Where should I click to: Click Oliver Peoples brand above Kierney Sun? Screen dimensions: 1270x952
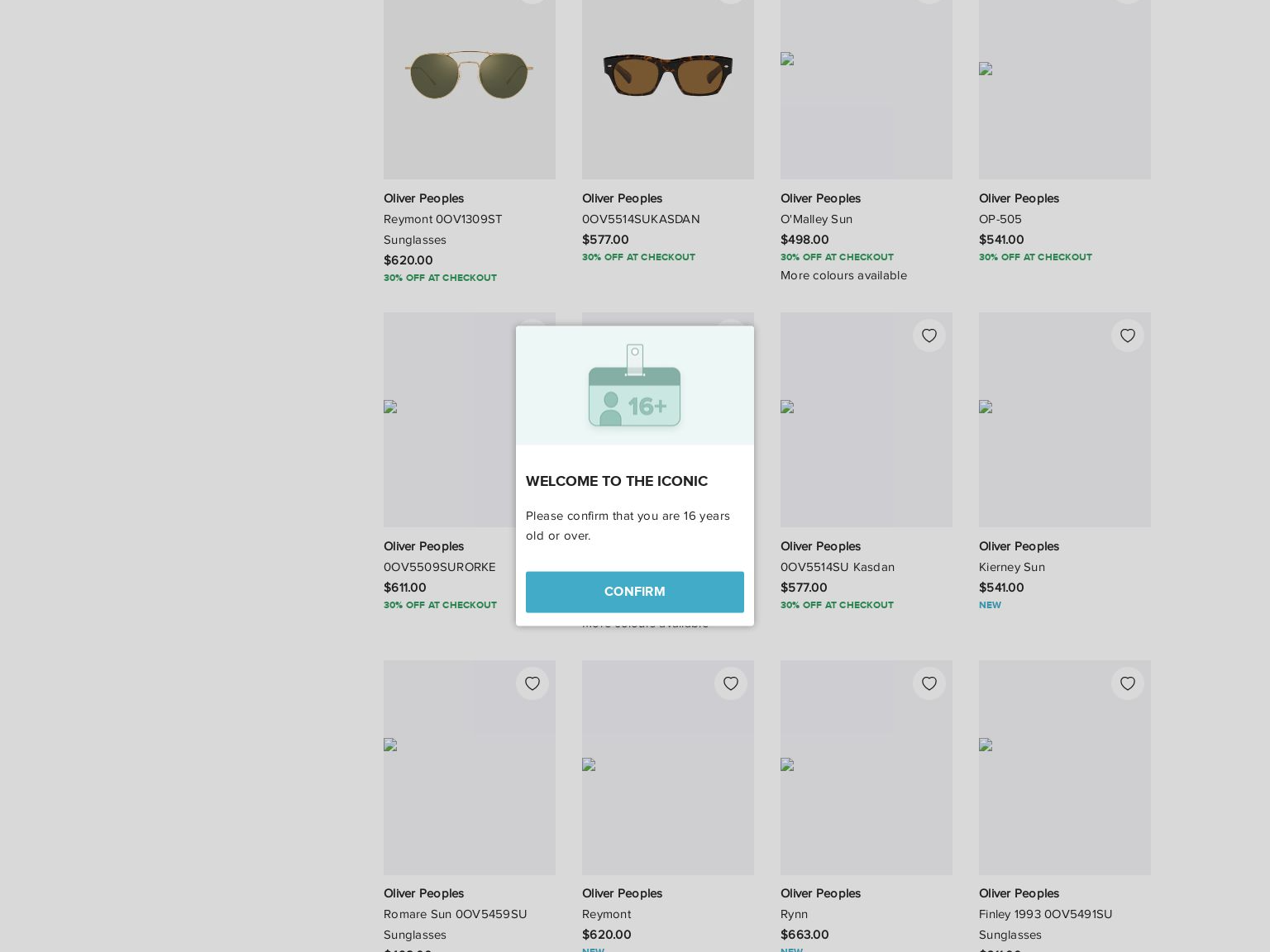1019,546
